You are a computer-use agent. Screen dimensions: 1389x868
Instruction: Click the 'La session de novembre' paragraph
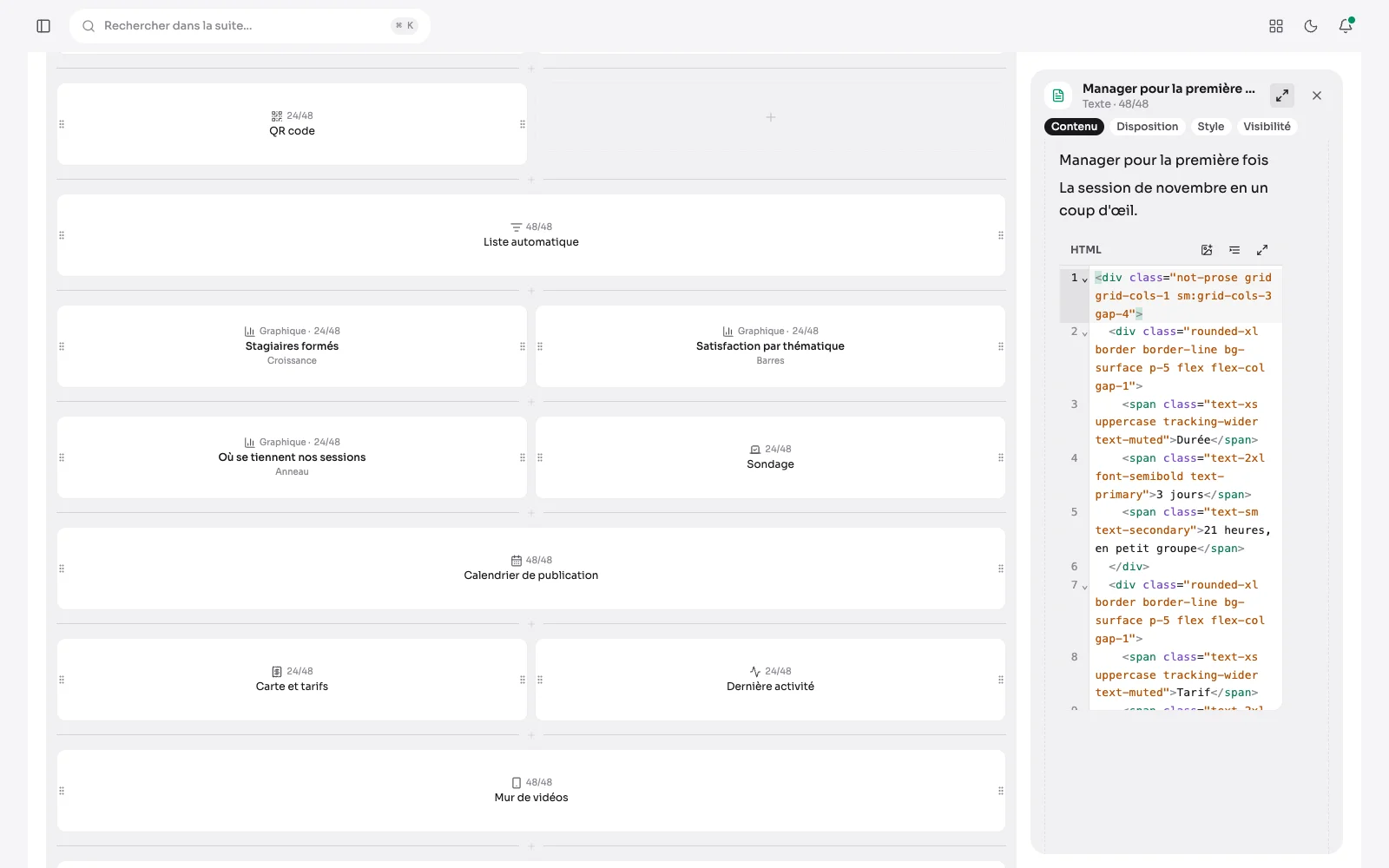pyautogui.click(x=1163, y=199)
